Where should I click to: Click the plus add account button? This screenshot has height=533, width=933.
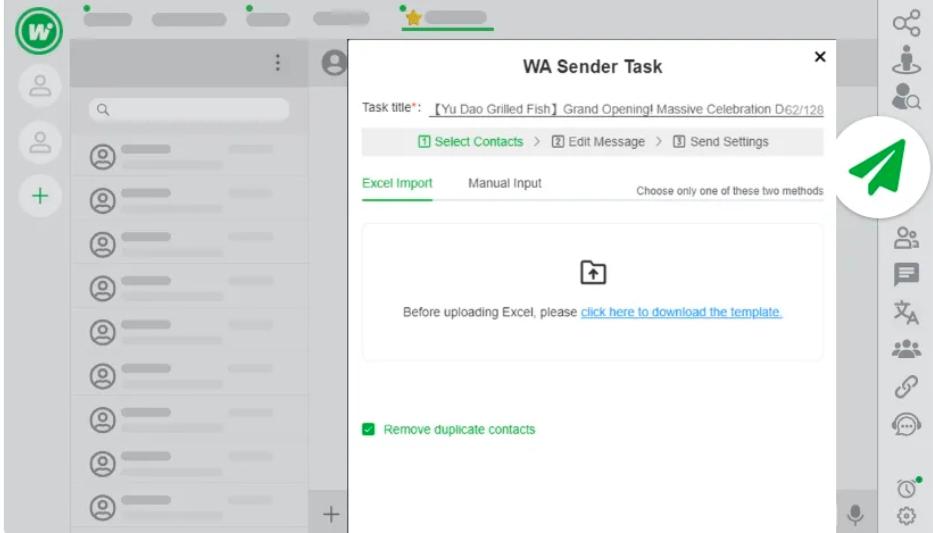40,195
